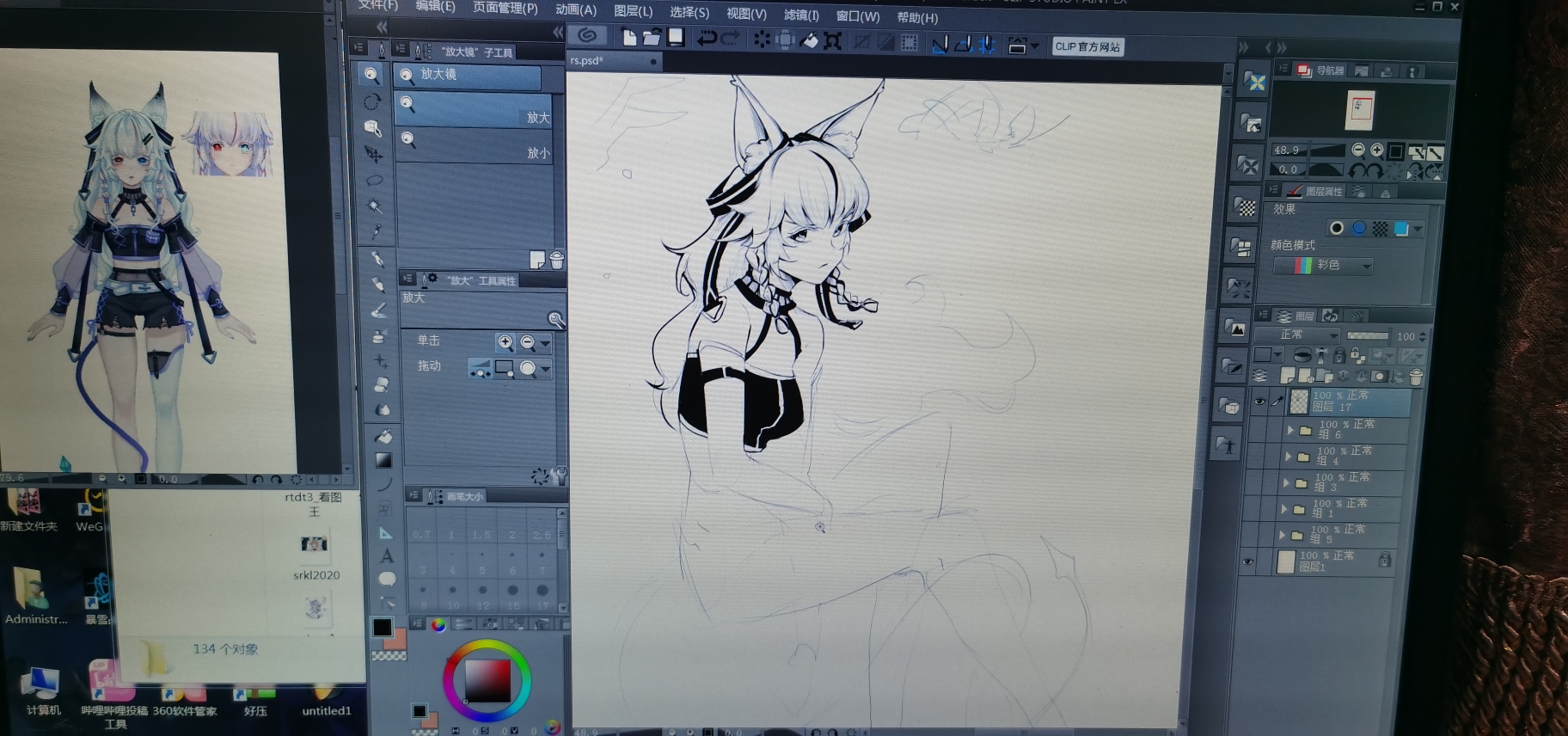Viewport: 1568px width, 736px height.
Task: Select the Eraser tool
Action: tap(381, 384)
